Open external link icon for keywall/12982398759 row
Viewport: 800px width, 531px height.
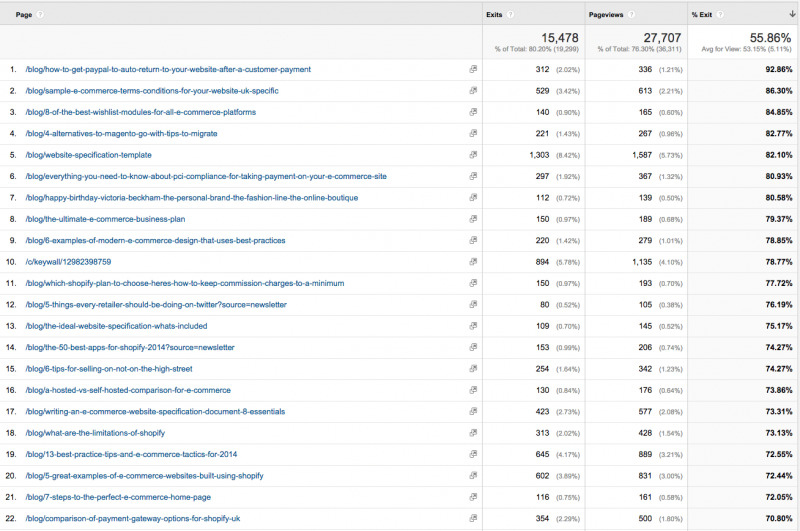click(x=473, y=262)
